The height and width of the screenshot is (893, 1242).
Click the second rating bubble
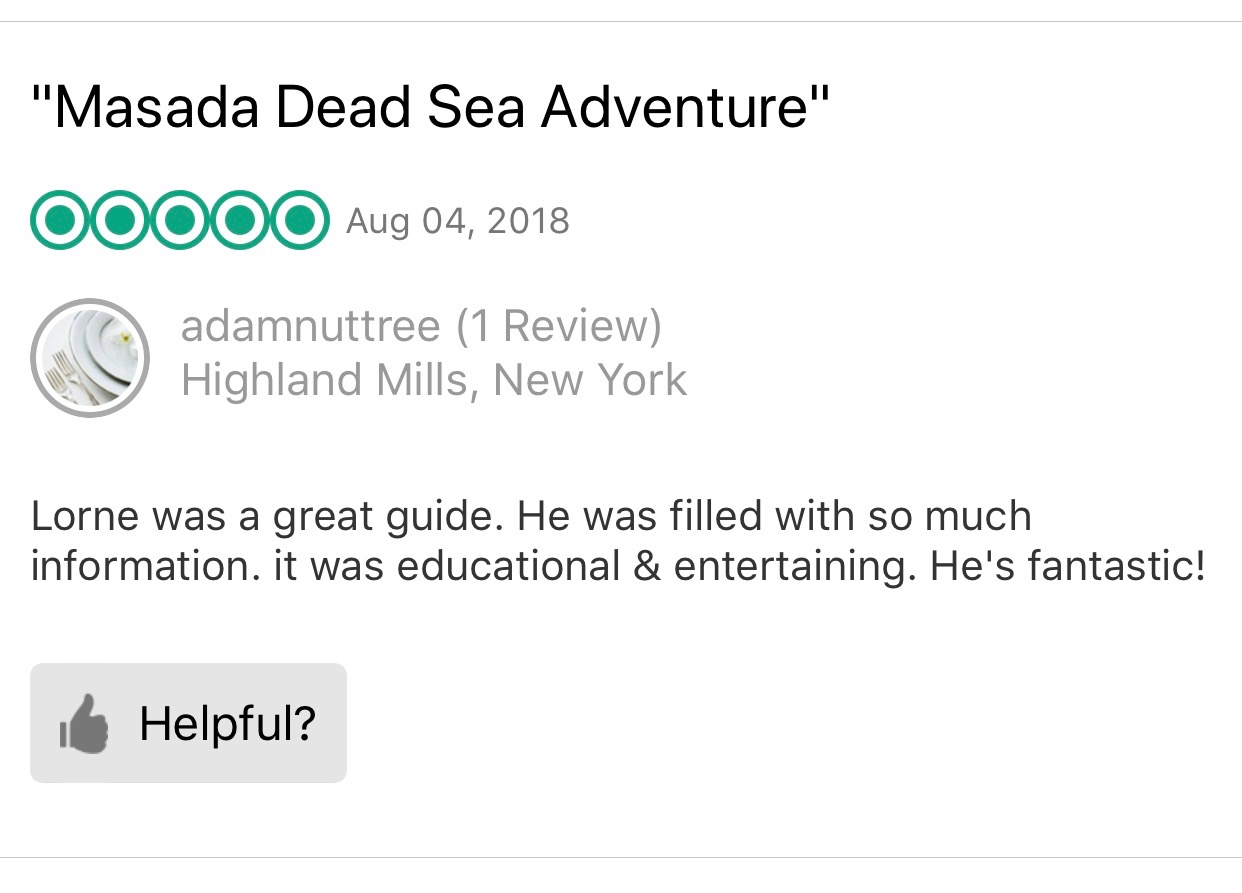120,219
